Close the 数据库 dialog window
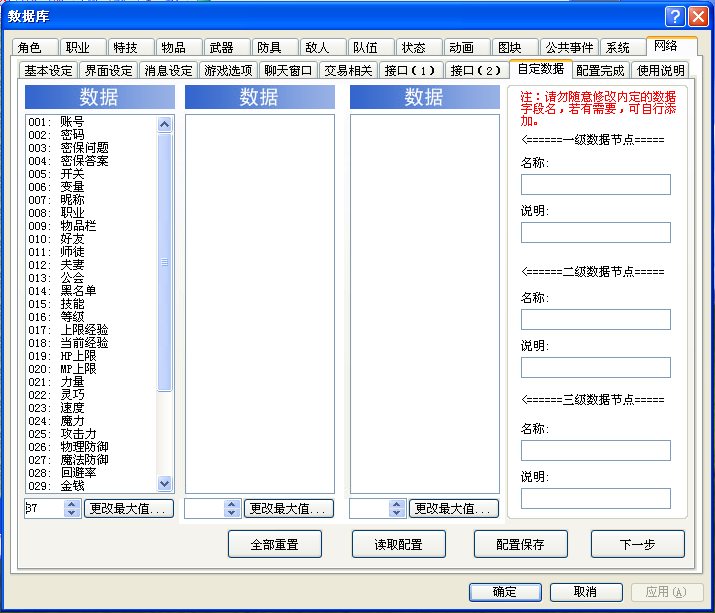 [x=698, y=17]
